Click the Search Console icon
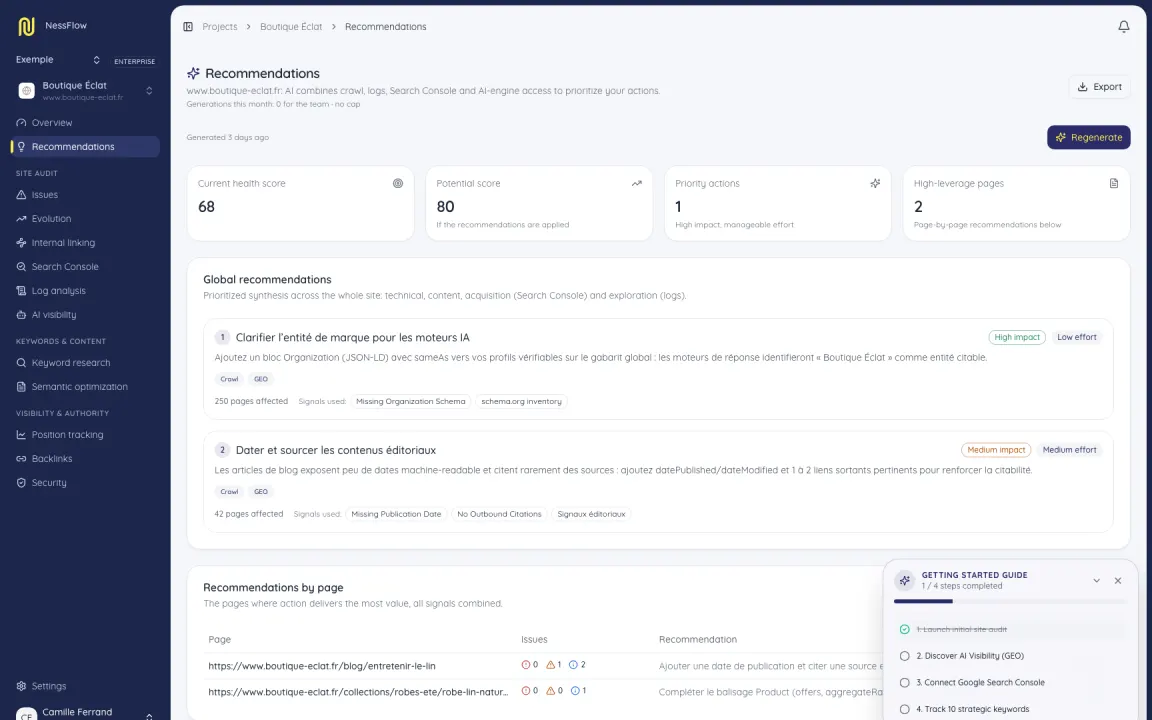 (21, 267)
